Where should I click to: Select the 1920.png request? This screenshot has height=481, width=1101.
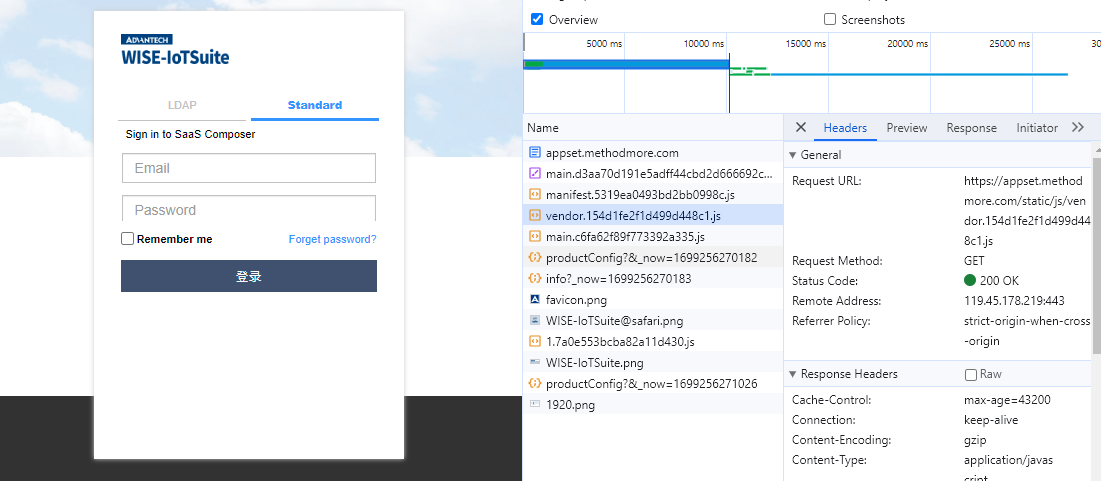(653, 405)
